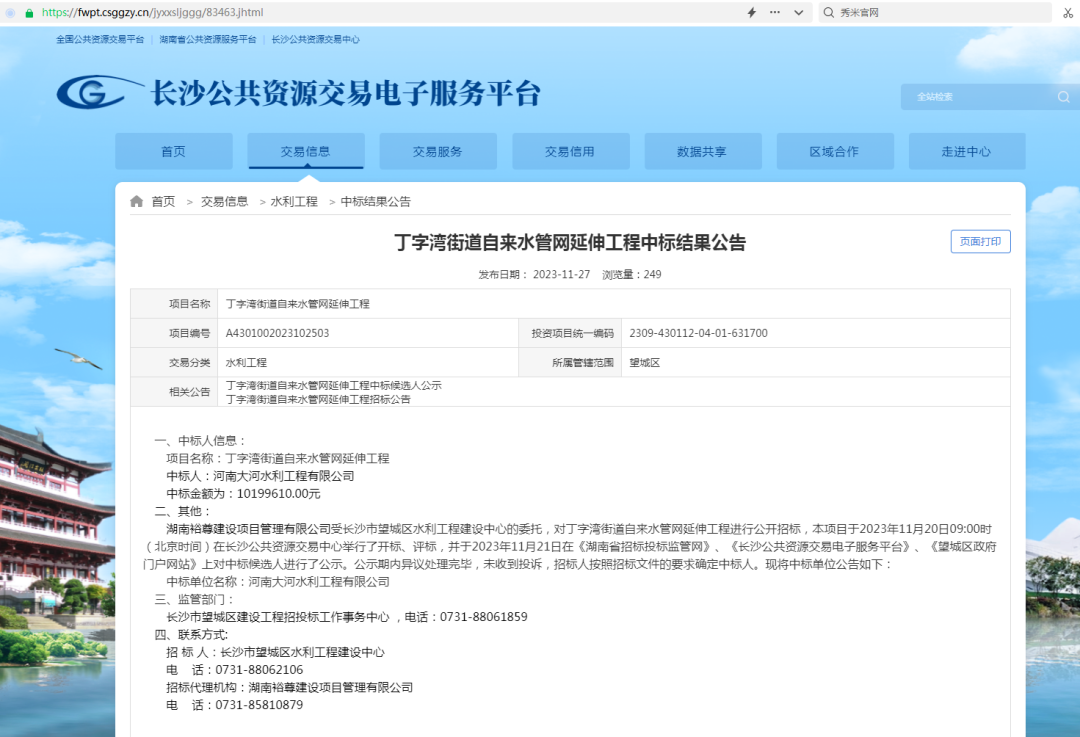1080x737 pixels.
Task: Open the 工程招标公告 related notice link
Action: point(318,399)
